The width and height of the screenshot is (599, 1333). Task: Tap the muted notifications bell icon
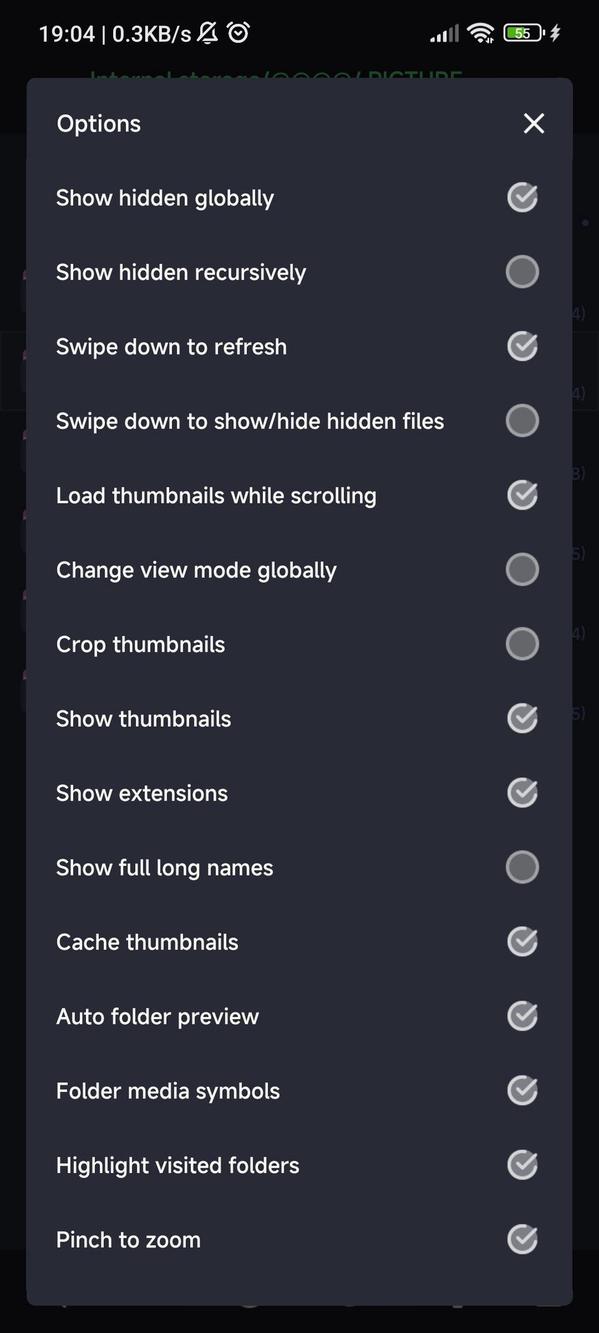click(x=207, y=32)
